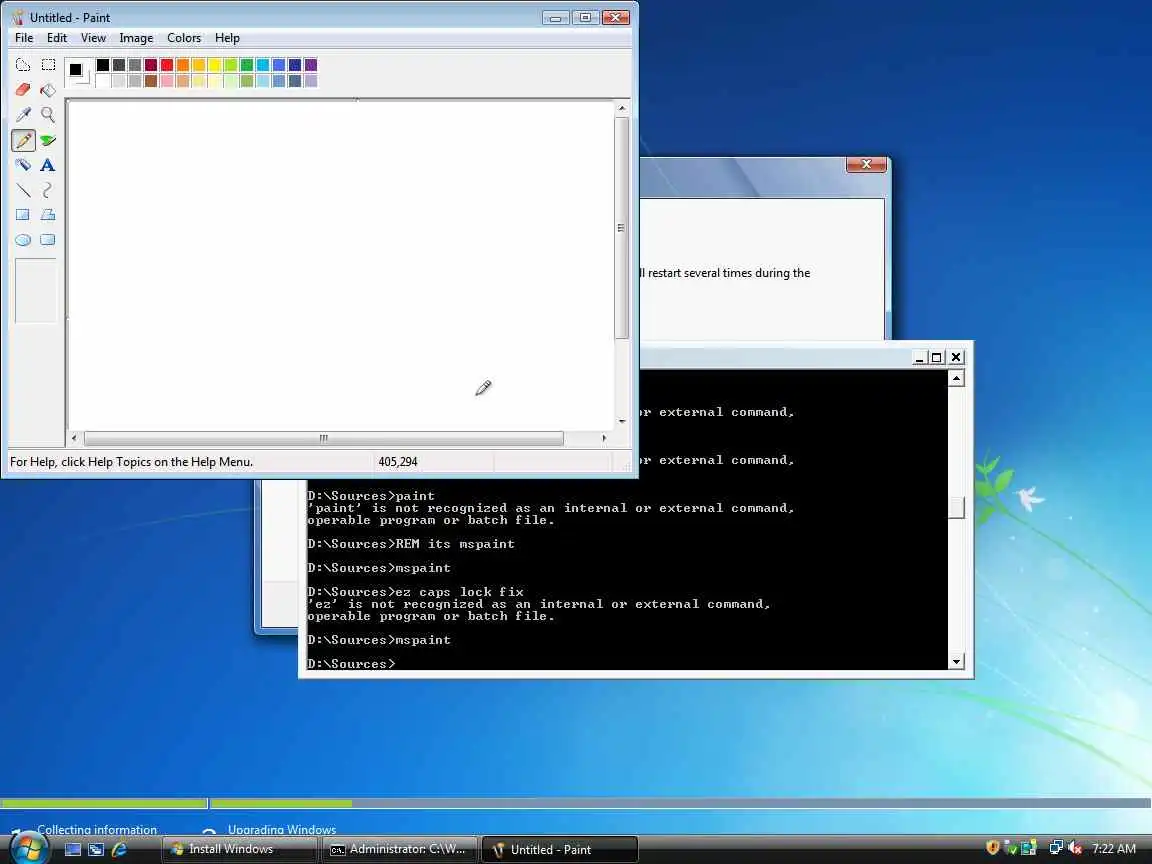Click the muted volume tray icon
This screenshot has width=1152, height=864.
point(1075,848)
